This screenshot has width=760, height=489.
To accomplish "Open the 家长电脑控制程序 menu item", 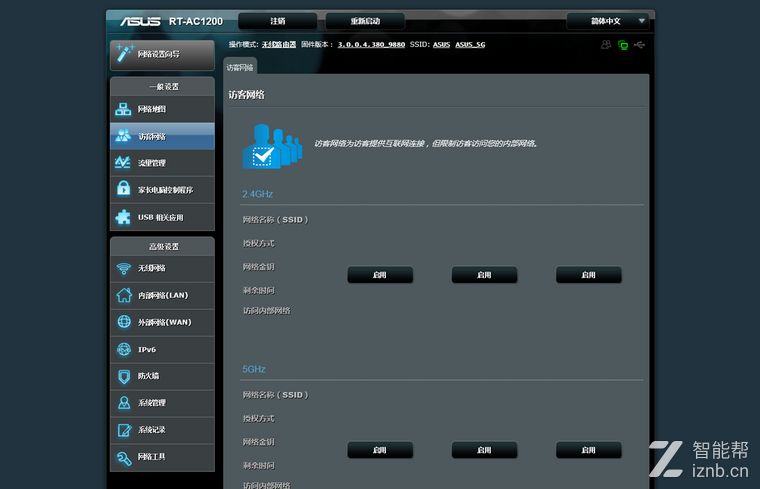I will pos(162,189).
